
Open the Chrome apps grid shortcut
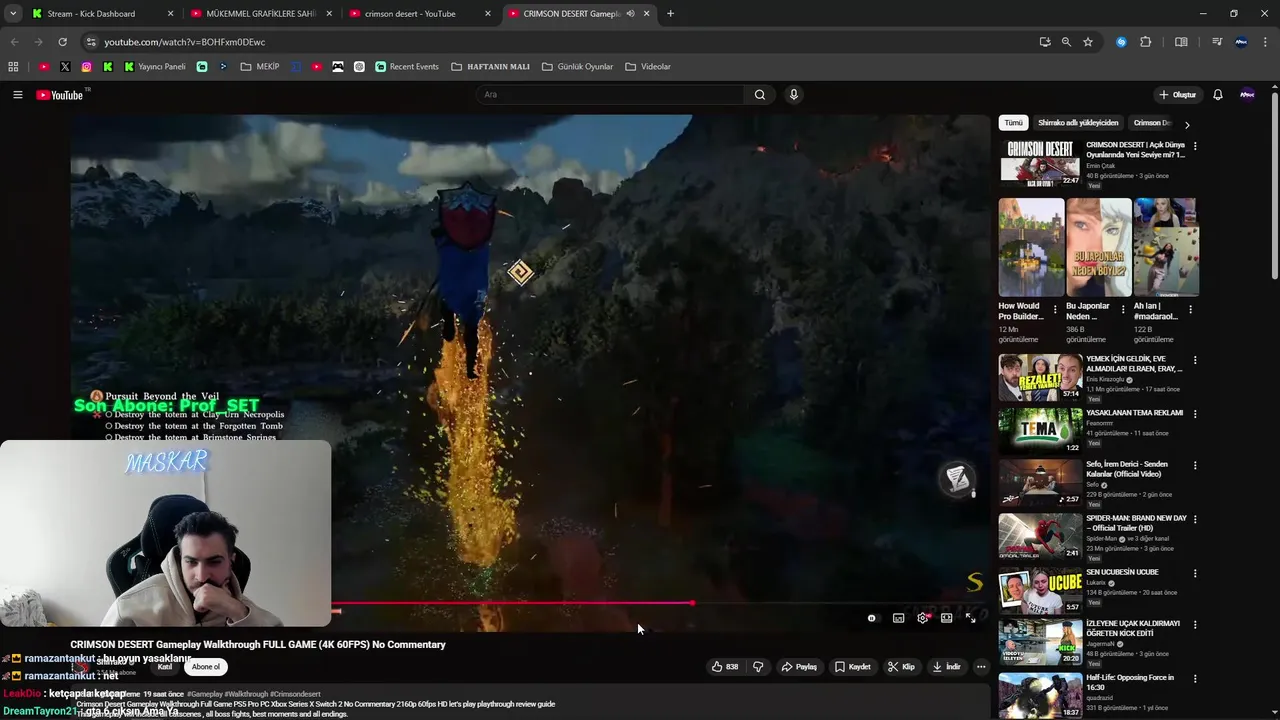click(13, 67)
